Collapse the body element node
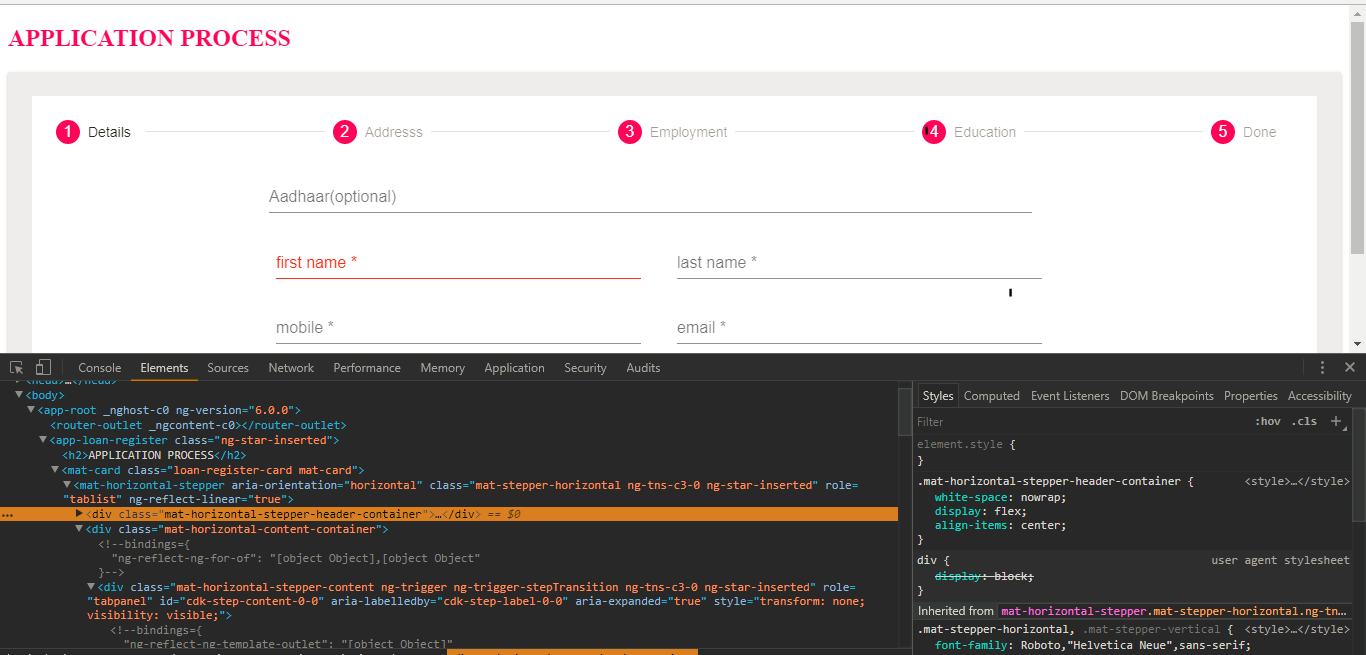This screenshot has width=1366, height=655. click(19, 395)
